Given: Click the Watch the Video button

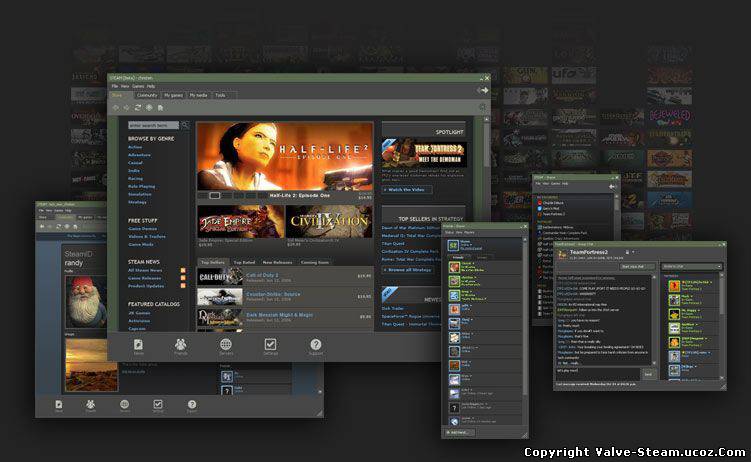Looking at the screenshot, I should pyautogui.click(x=407, y=190).
